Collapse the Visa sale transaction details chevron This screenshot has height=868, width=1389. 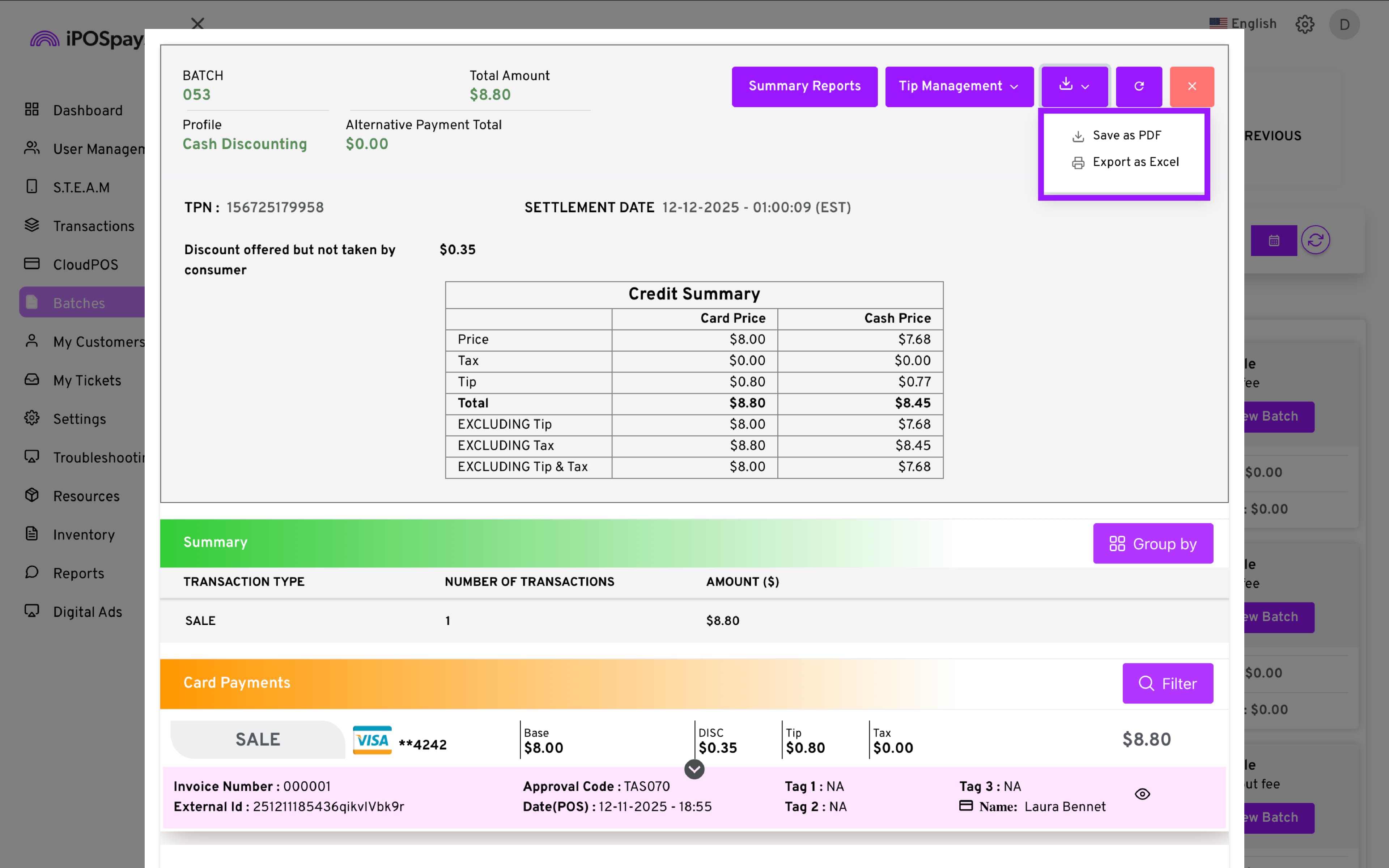(x=694, y=769)
